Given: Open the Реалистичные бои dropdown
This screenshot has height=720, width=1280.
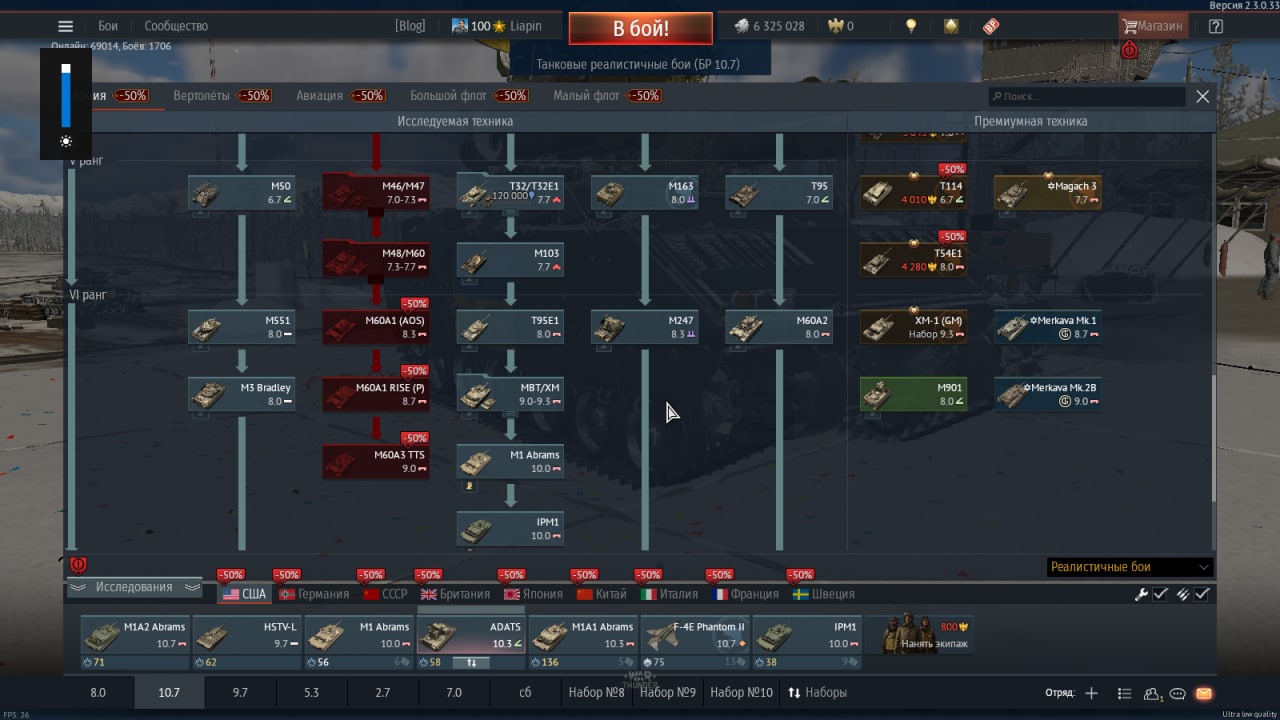Looking at the screenshot, I should [x=1130, y=567].
